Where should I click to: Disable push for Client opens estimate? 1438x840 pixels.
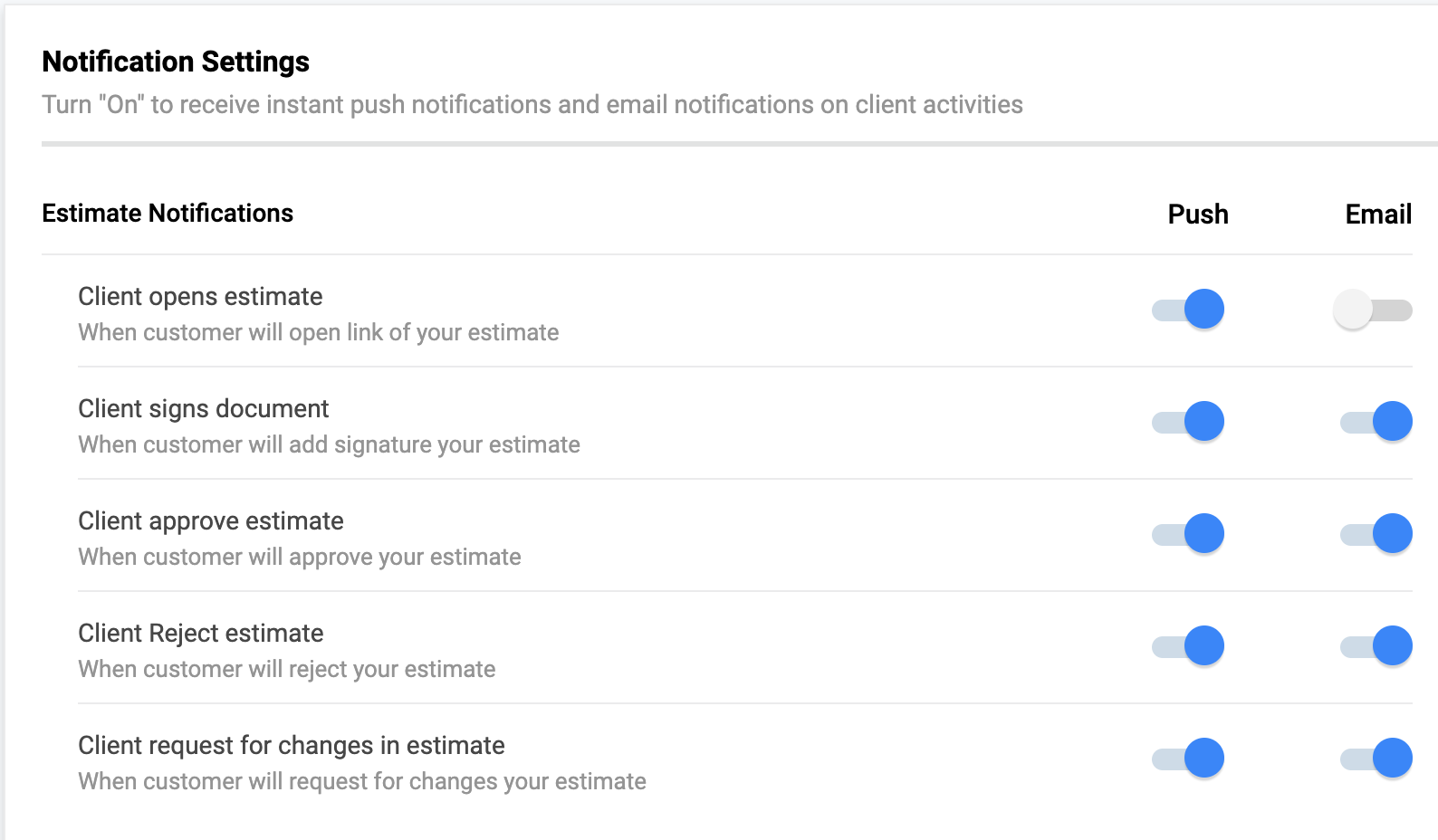[1188, 310]
